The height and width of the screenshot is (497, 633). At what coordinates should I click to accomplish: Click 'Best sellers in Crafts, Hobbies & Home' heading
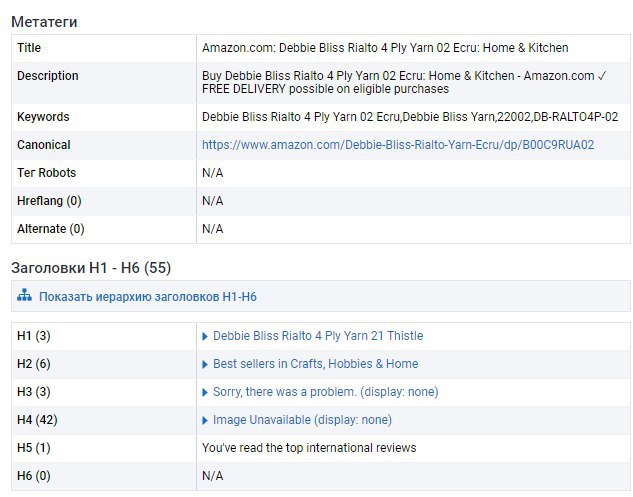316,364
